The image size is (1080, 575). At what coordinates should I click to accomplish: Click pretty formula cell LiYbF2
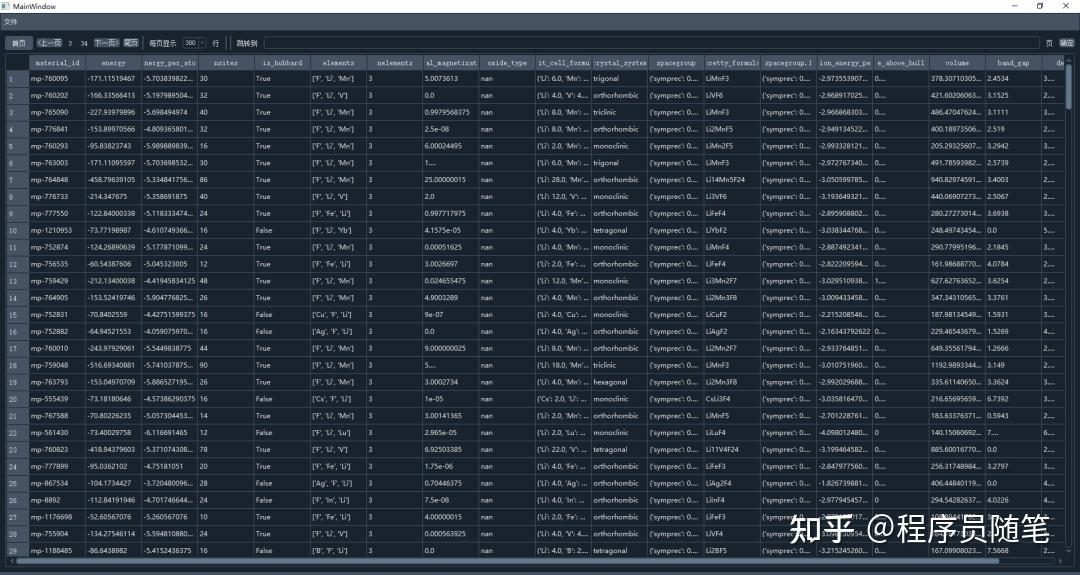coord(732,231)
